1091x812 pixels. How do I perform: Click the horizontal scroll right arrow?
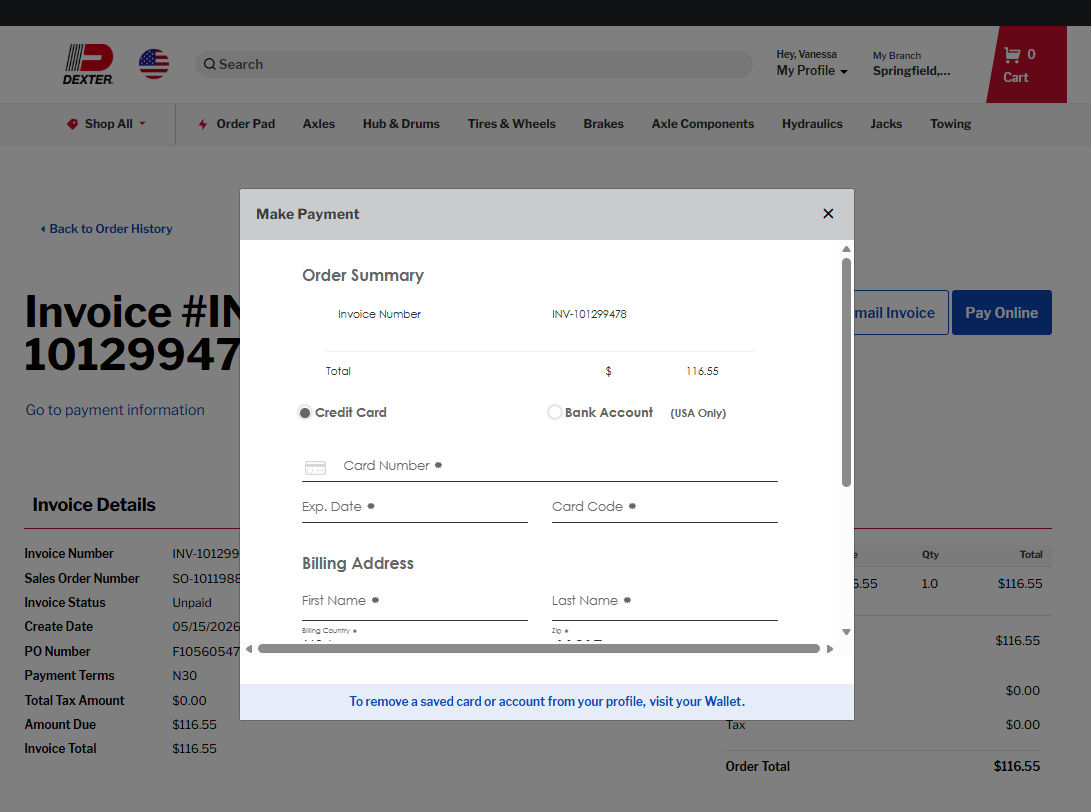(x=829, y=648)
